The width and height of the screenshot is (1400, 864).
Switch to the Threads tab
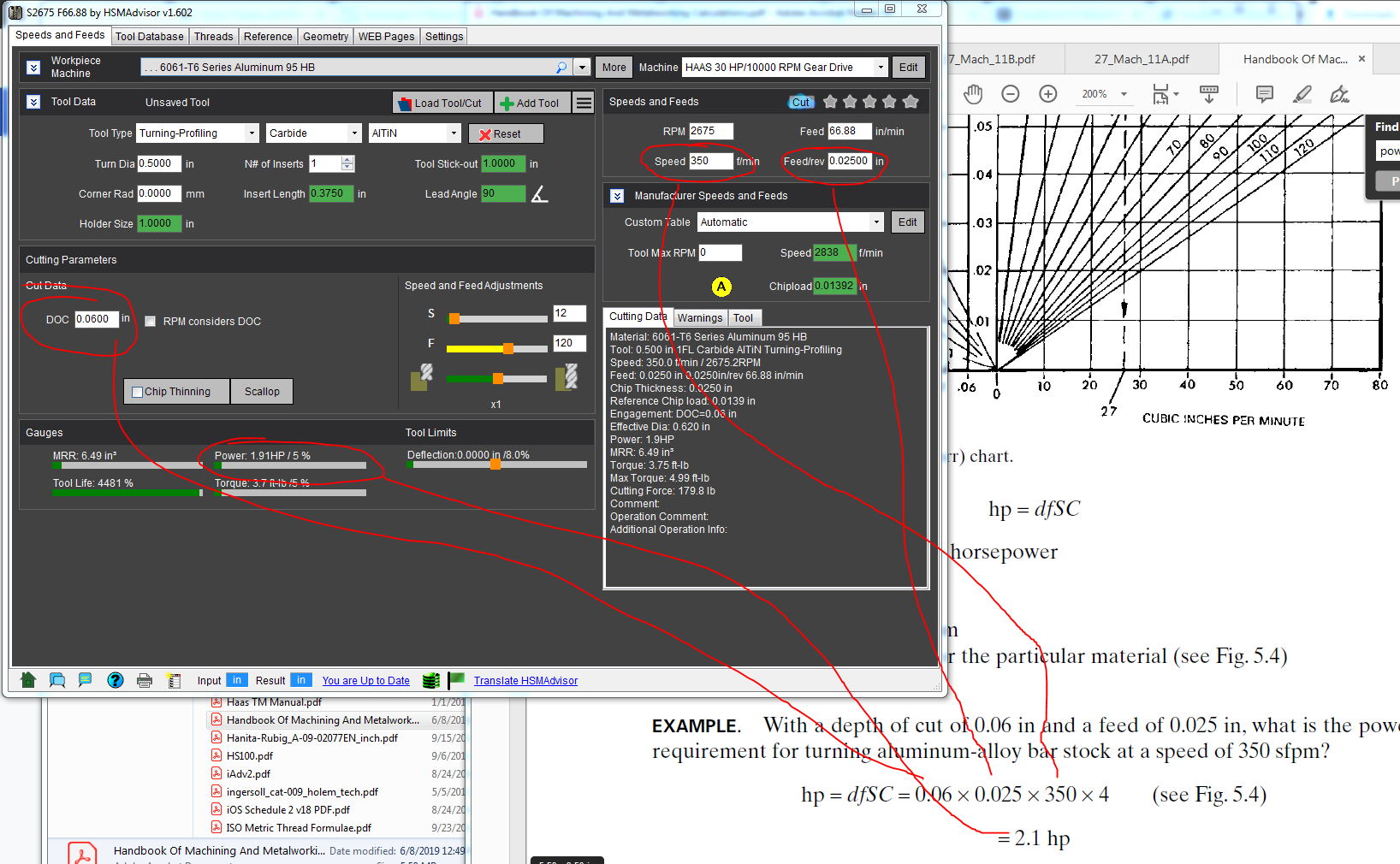[213, 36]
